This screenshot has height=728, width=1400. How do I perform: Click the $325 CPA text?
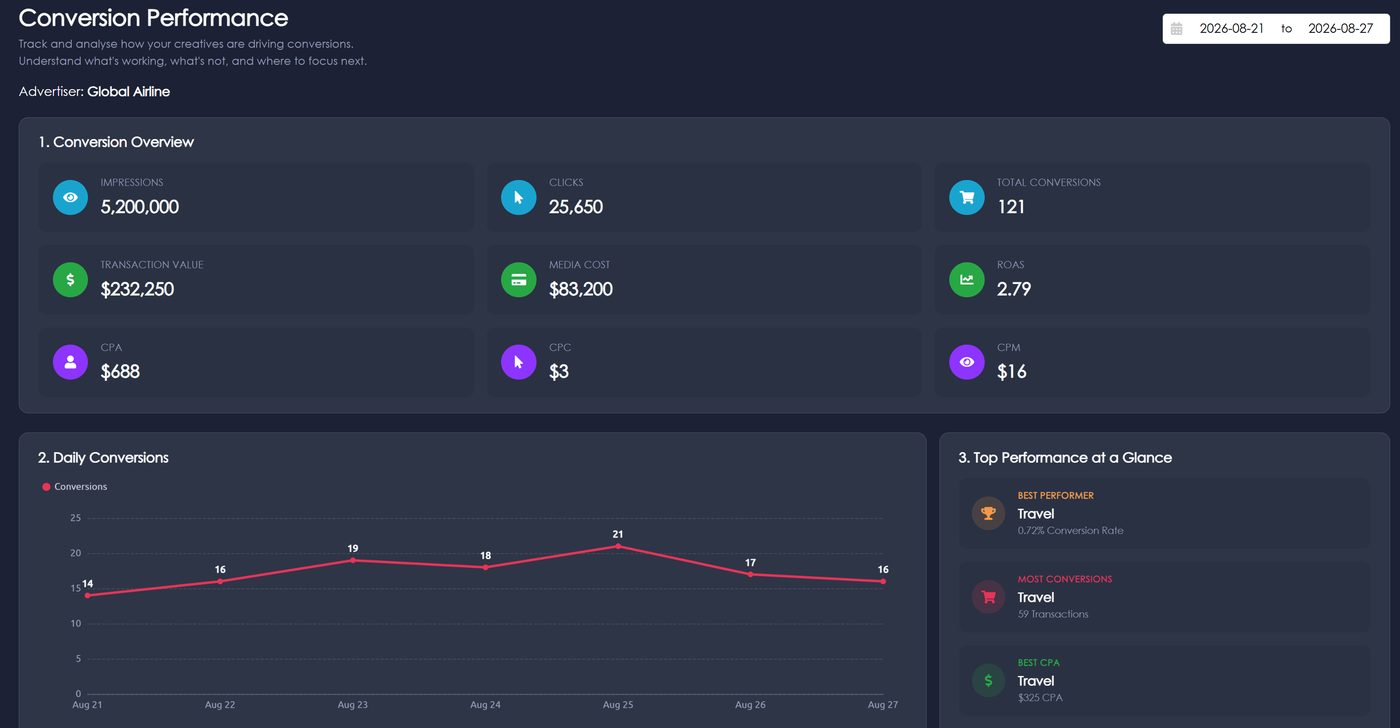[x=1040, y=698]
